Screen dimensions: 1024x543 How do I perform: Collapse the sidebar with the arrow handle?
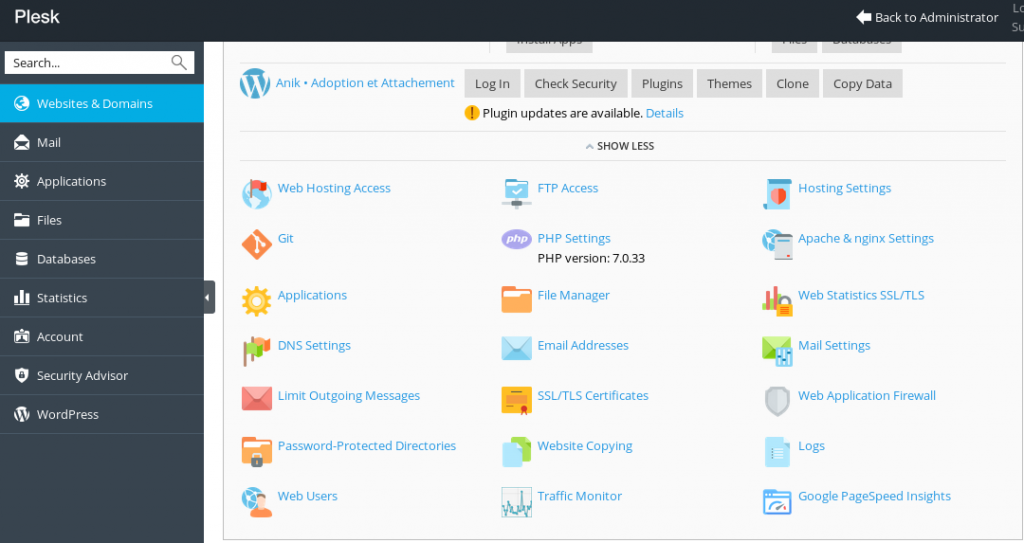(209, 297)
